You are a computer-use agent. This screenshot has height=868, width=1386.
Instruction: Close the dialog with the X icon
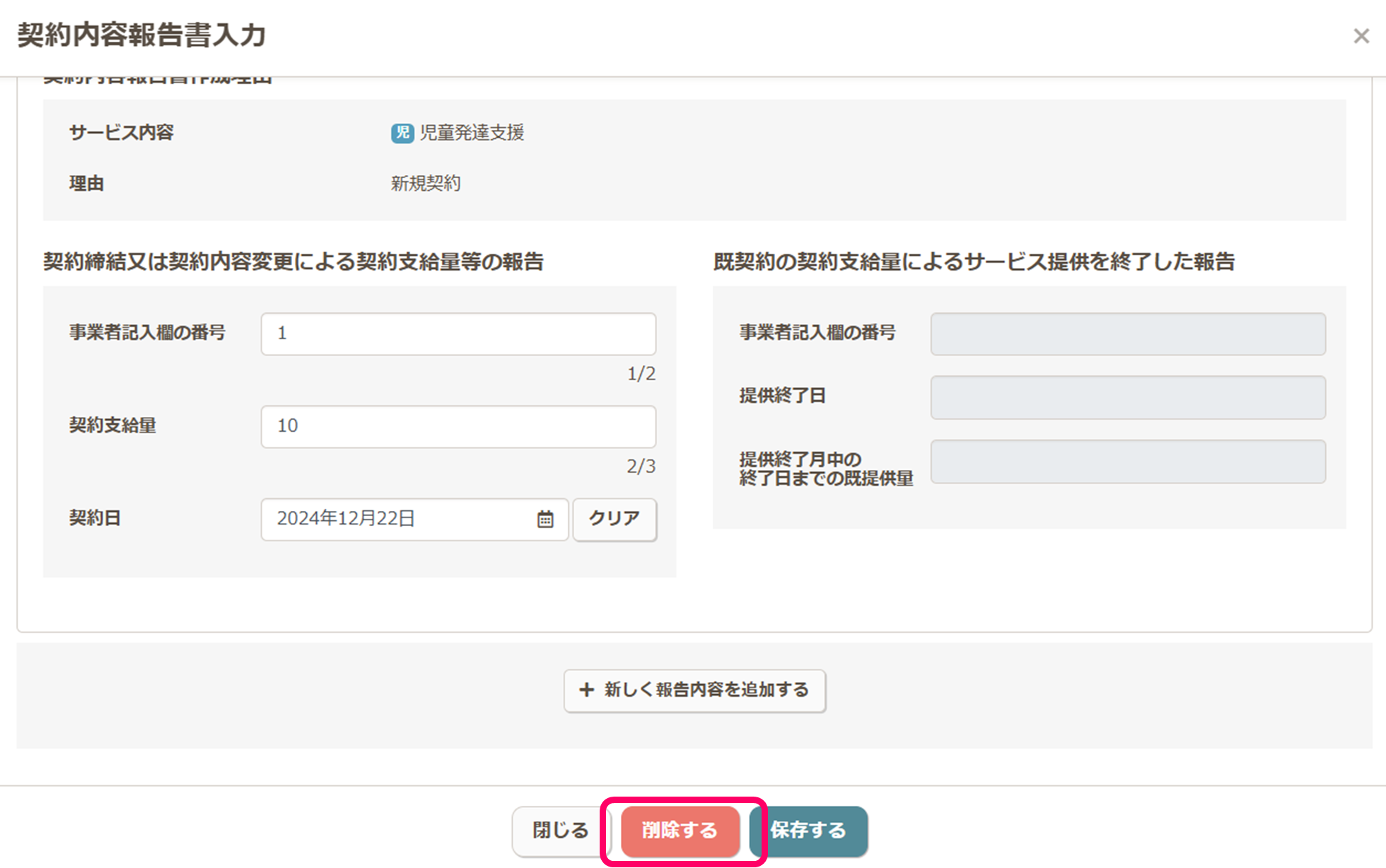coord(1361,36)
